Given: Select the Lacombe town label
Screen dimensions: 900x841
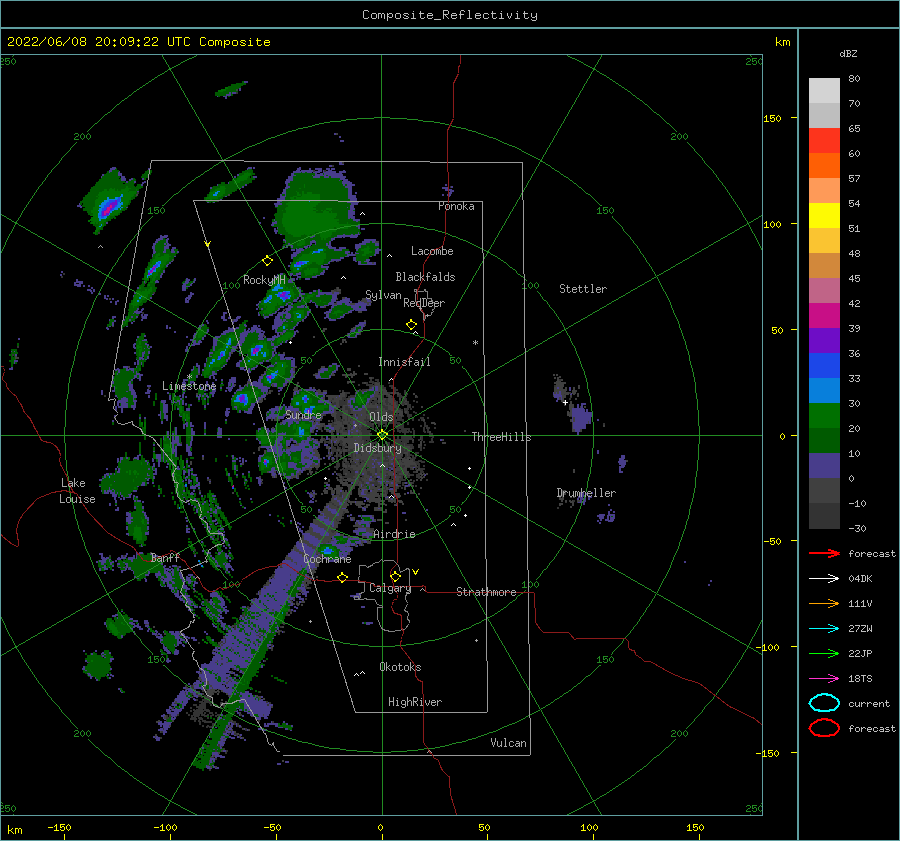Looking at the screenshot, I should pos(432,251).
